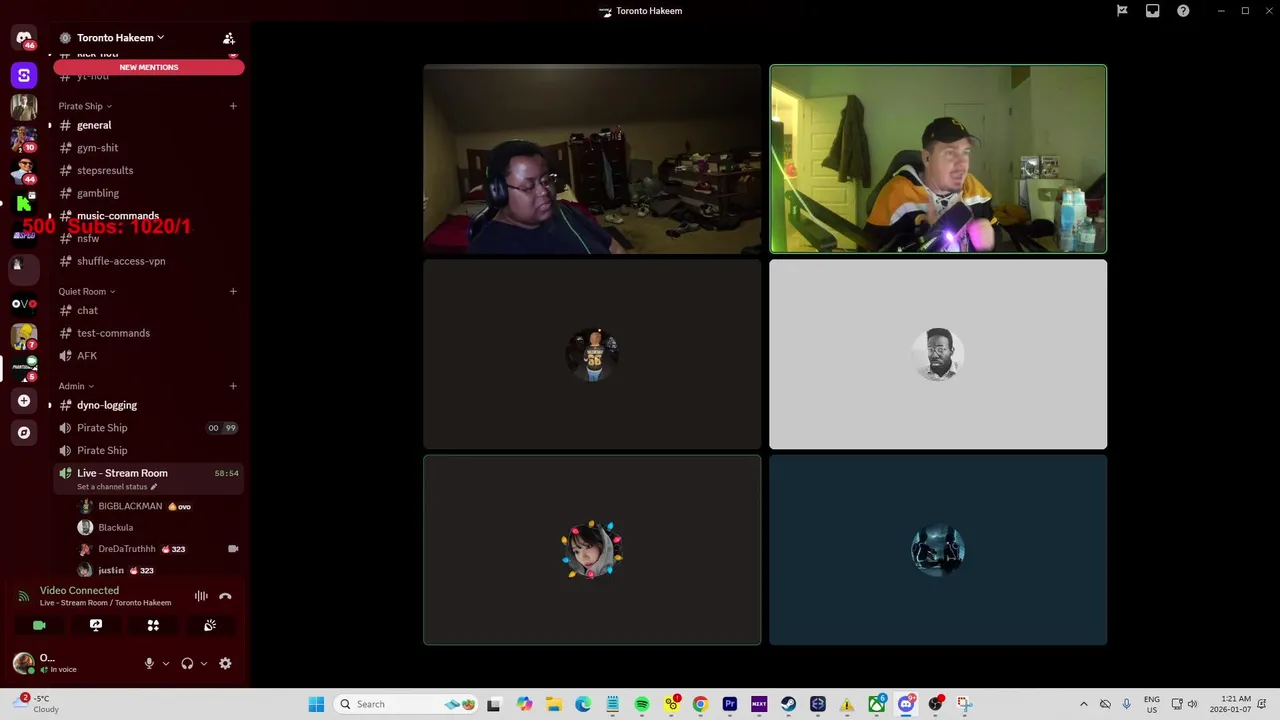
Task: Collapse the Pirate Ship category
Action: pyautogui.click(x=85, y=106)
